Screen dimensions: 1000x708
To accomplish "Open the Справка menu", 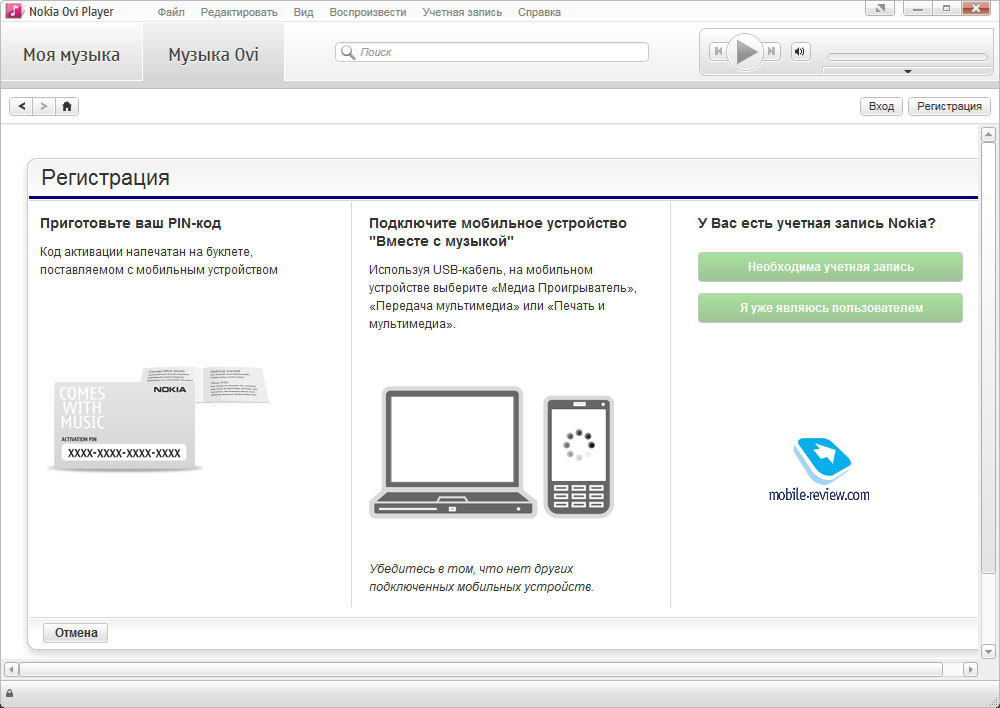I will [539, 12].
